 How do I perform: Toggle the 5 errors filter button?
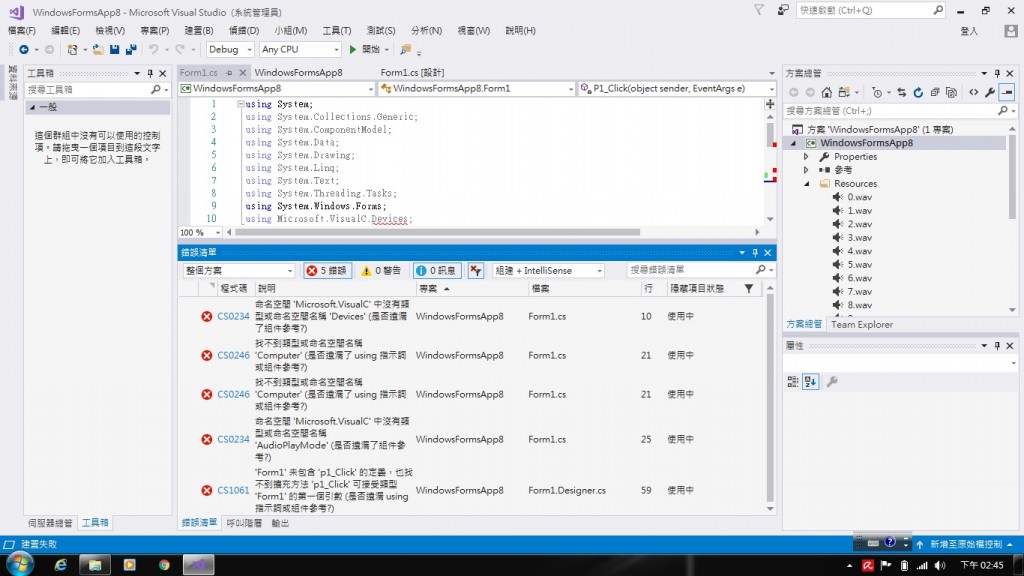328,270
